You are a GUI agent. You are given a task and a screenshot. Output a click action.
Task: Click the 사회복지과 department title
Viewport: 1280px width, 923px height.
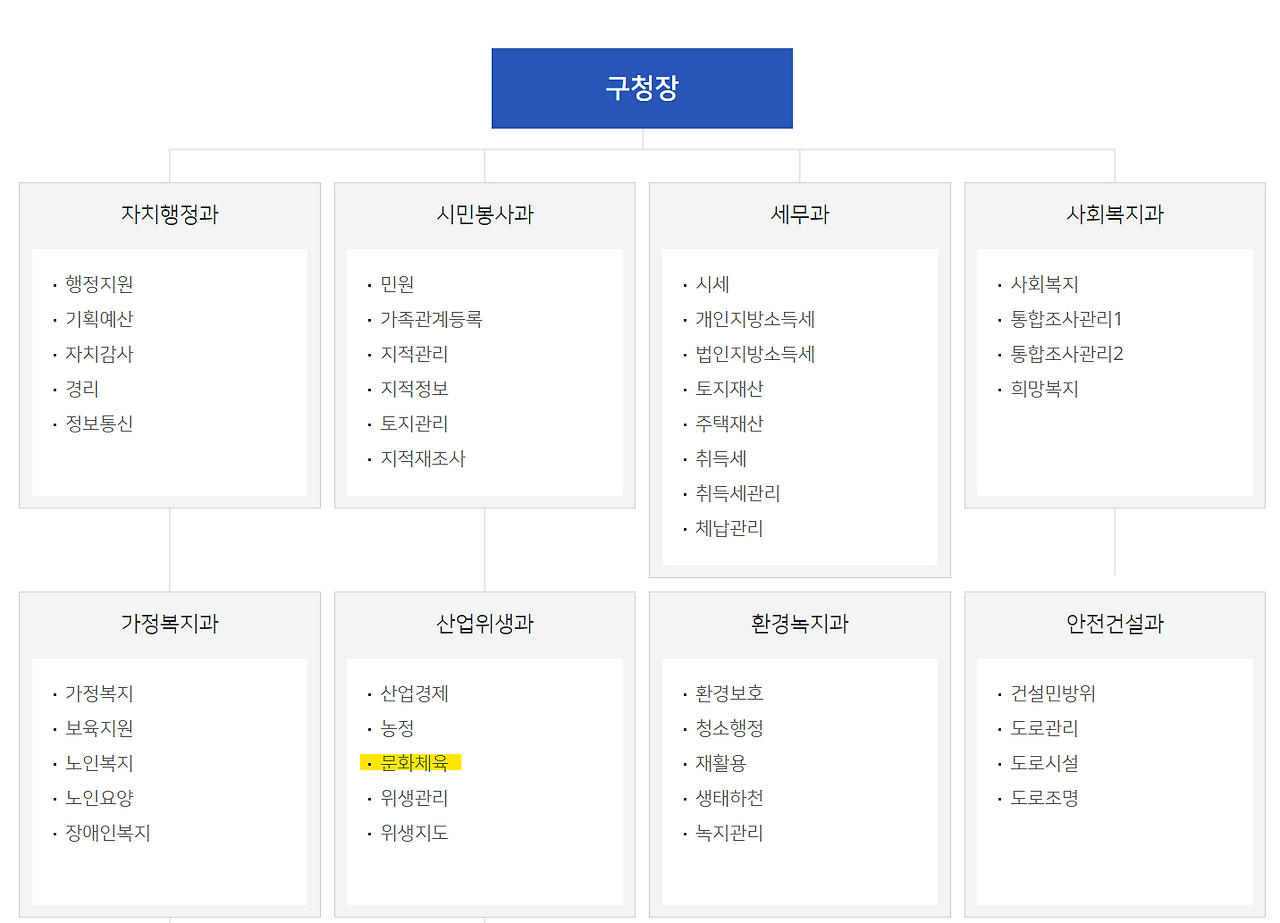pos(1114,212)
